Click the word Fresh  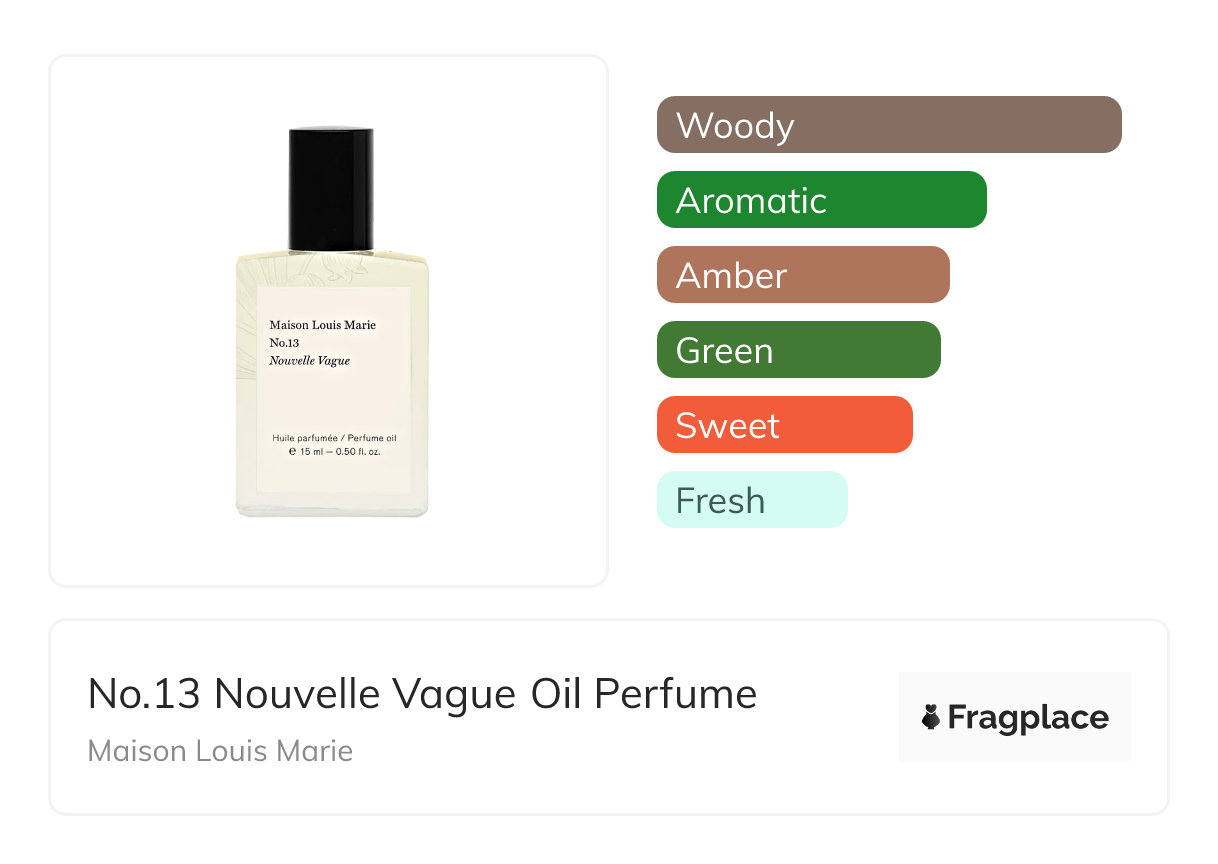[720, 501]
